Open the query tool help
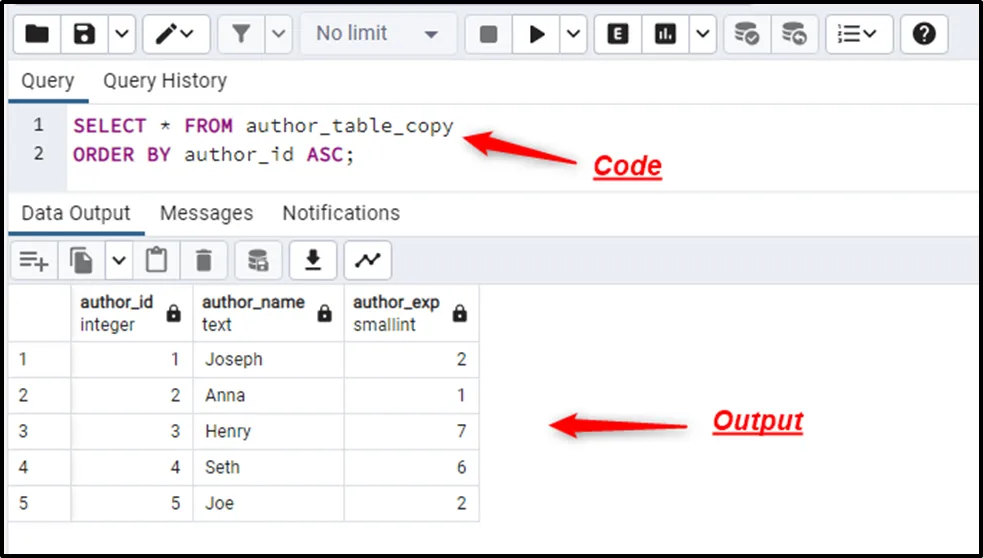 [924, 34]
